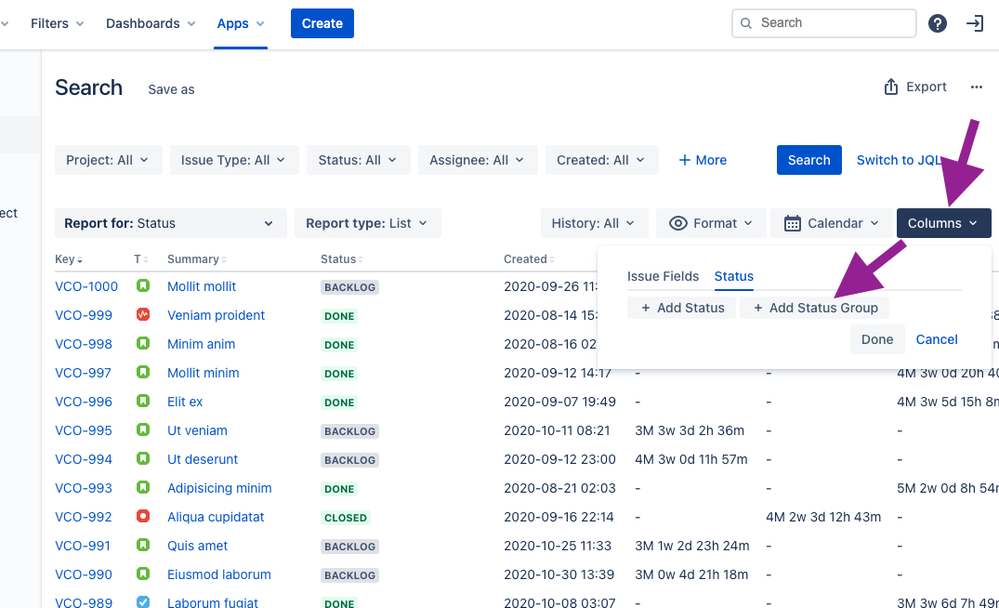Click the story icon next to VCO-1000

pyautogui.click(x=143, y=286)
